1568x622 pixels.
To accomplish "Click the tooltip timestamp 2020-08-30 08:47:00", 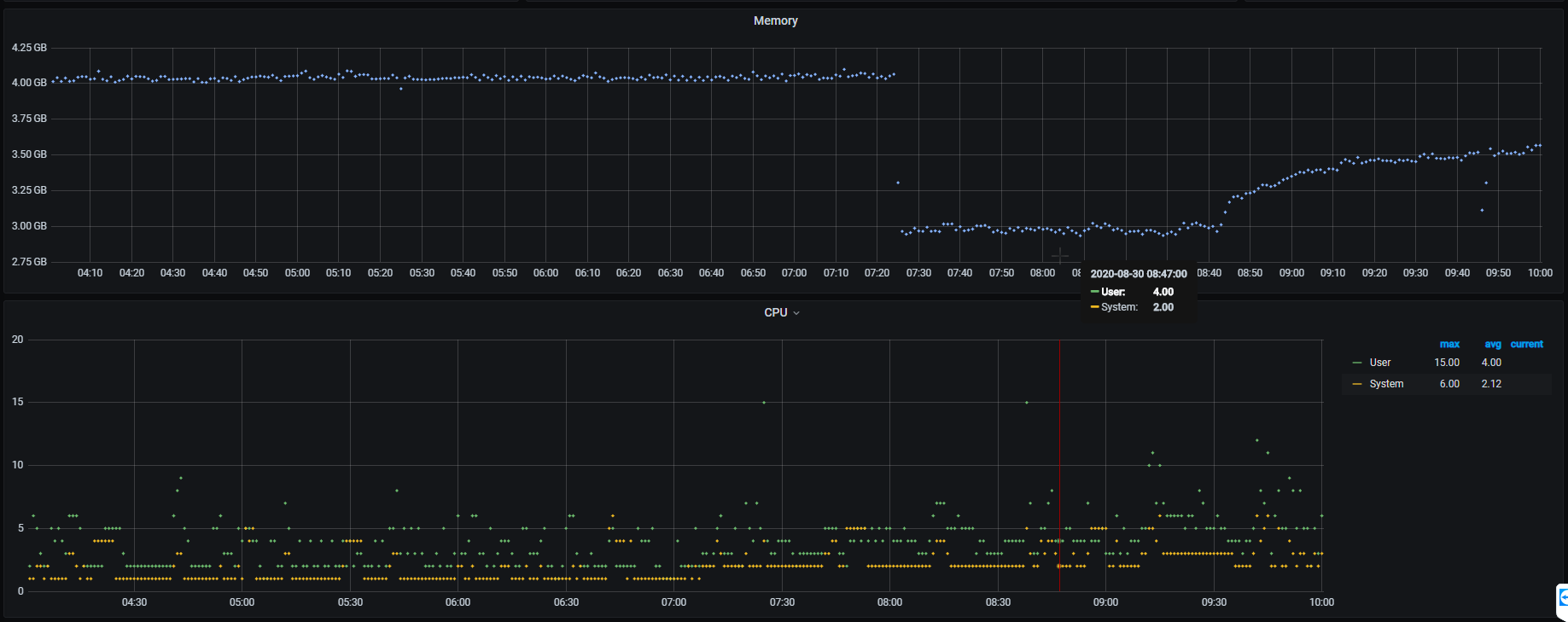I will (x=1138, y=274).
